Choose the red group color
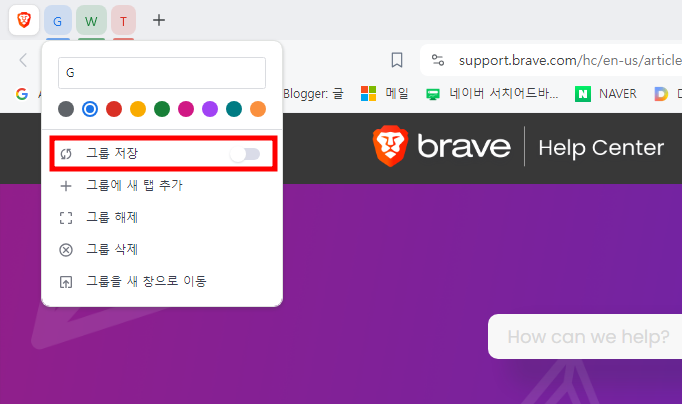 click(114, 109)
